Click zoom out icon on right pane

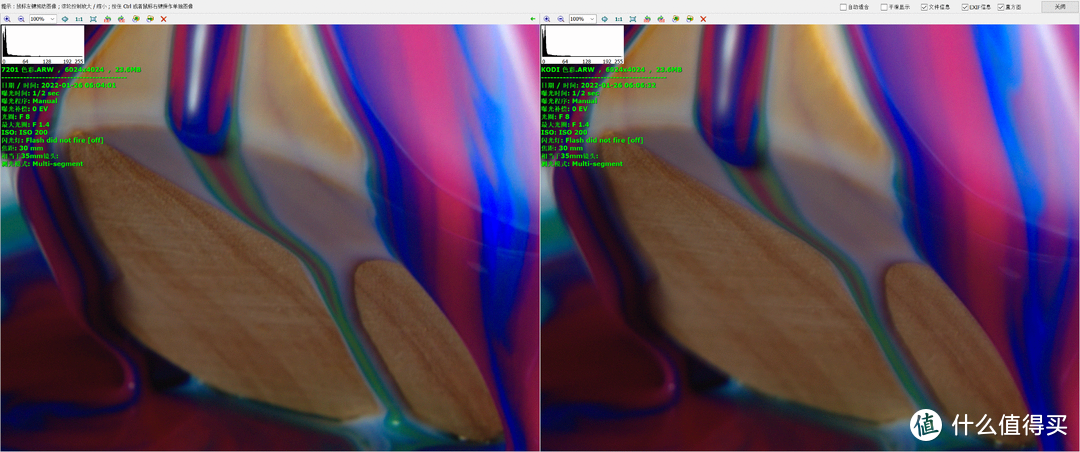point(560,19)
